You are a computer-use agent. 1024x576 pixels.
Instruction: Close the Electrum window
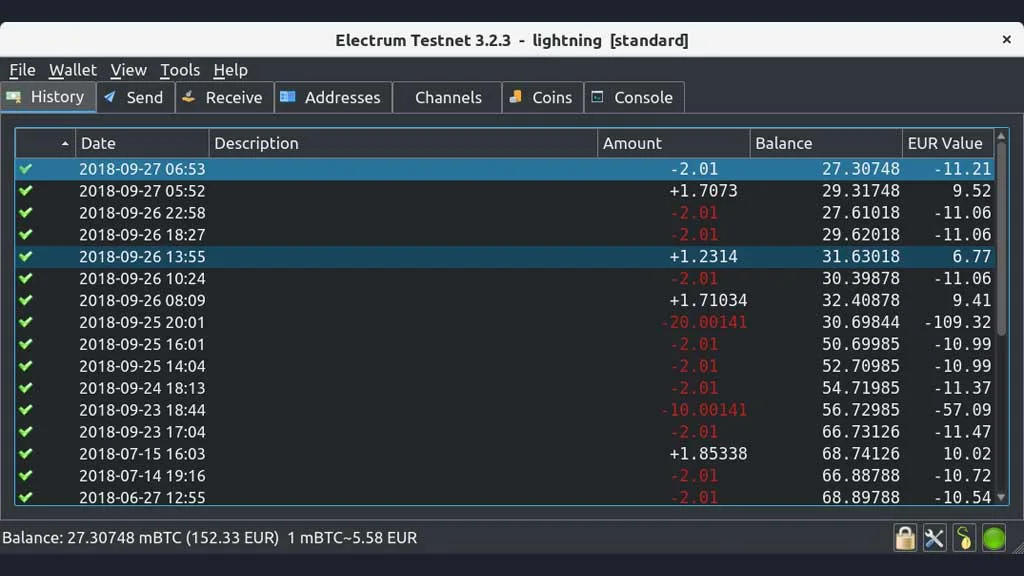click(x=1006, y=40)
